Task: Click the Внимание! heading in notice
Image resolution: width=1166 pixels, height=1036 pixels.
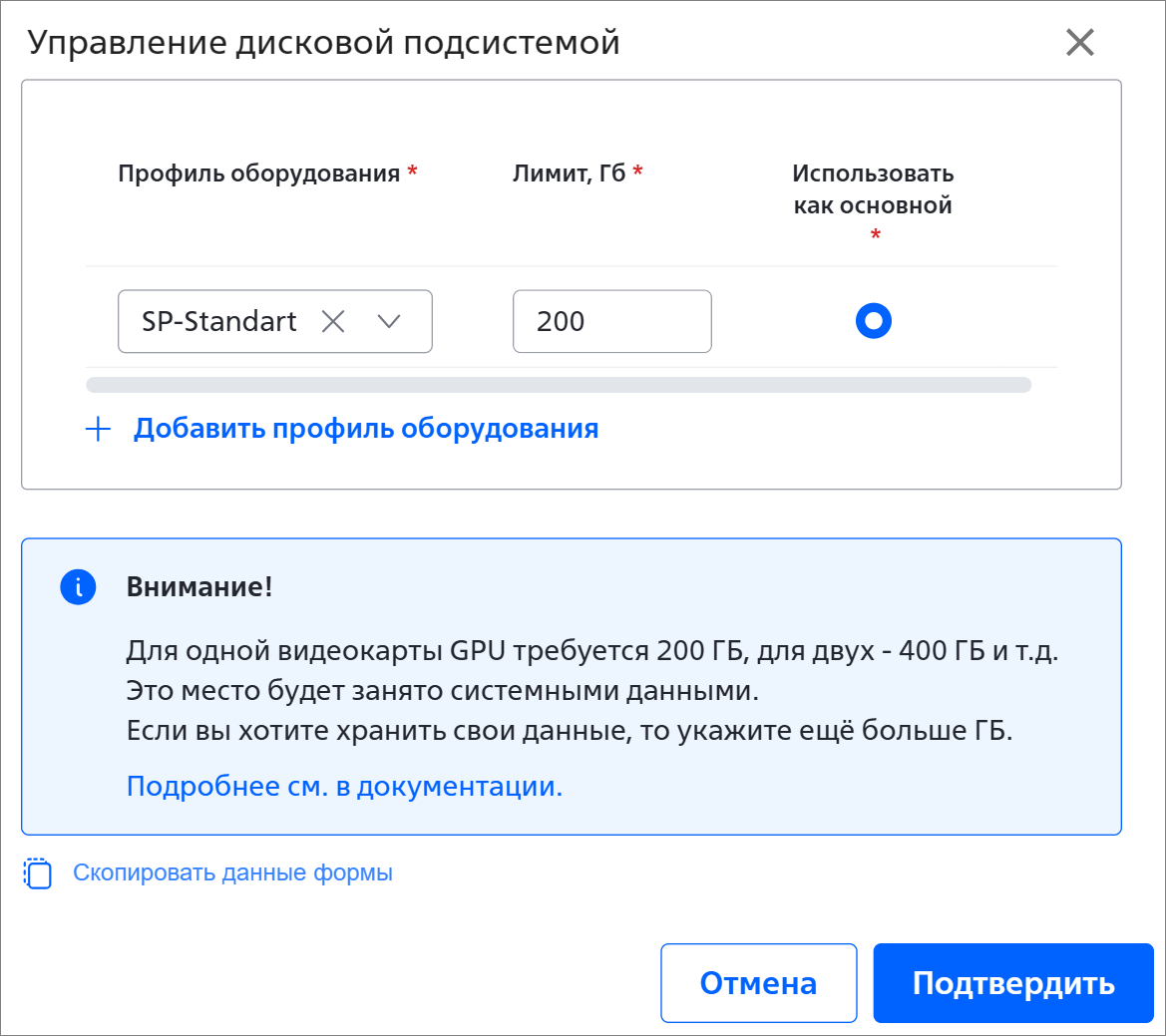Action: 199,587
